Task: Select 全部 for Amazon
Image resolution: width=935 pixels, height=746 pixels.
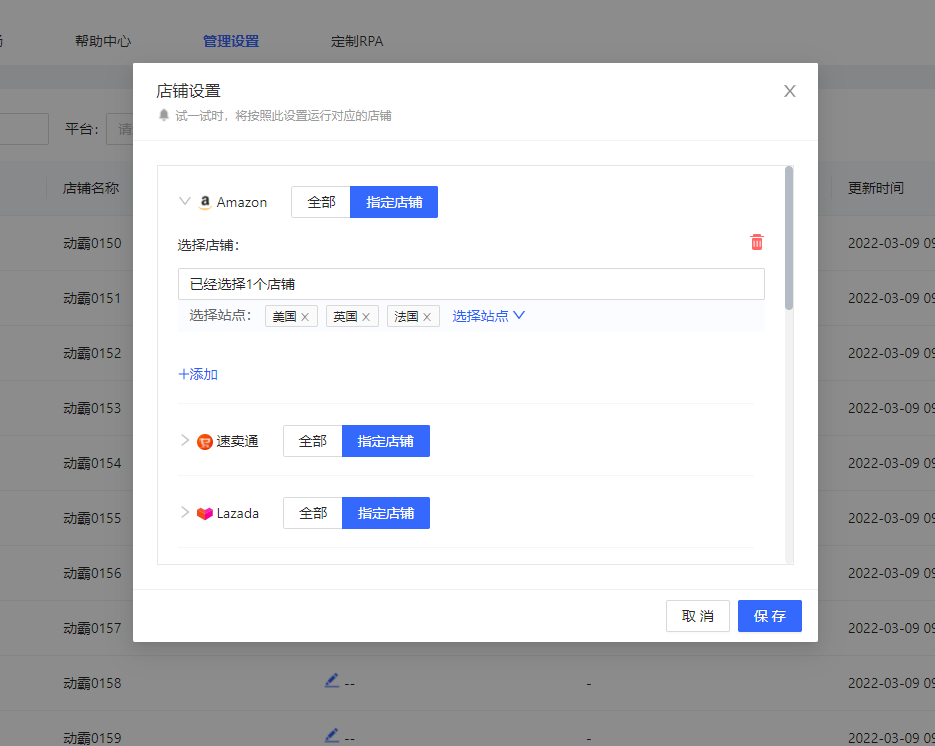Action: (321, 202)
